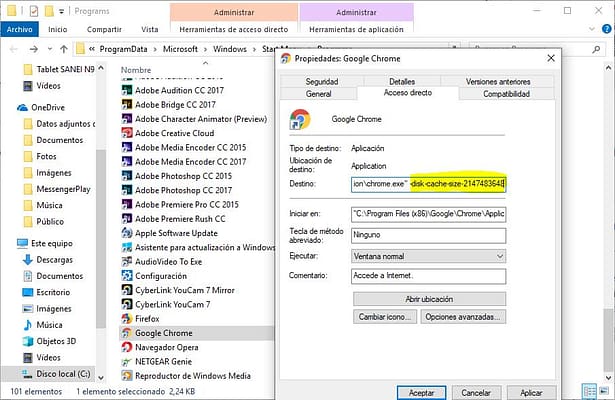Click the Apple Software Update icon

pyautogui.click(x=127, y=233)
